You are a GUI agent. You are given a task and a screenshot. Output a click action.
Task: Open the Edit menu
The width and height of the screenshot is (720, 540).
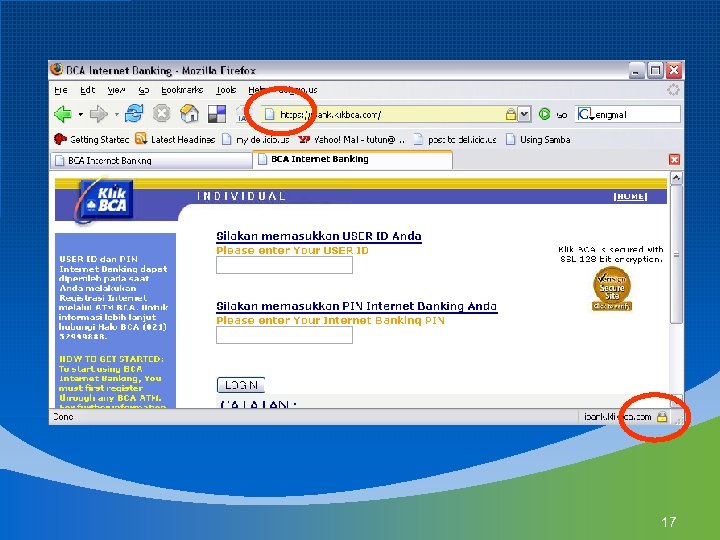point(87,90)
